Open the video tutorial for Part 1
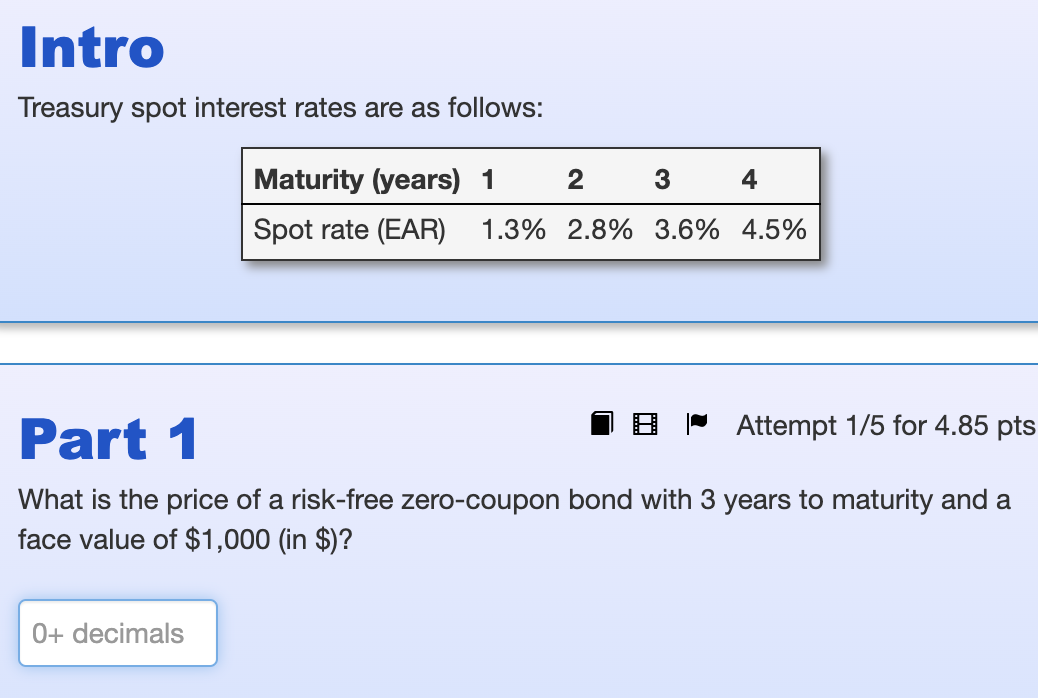Viewport: 1038px width, 698px height. coord(644,423)
